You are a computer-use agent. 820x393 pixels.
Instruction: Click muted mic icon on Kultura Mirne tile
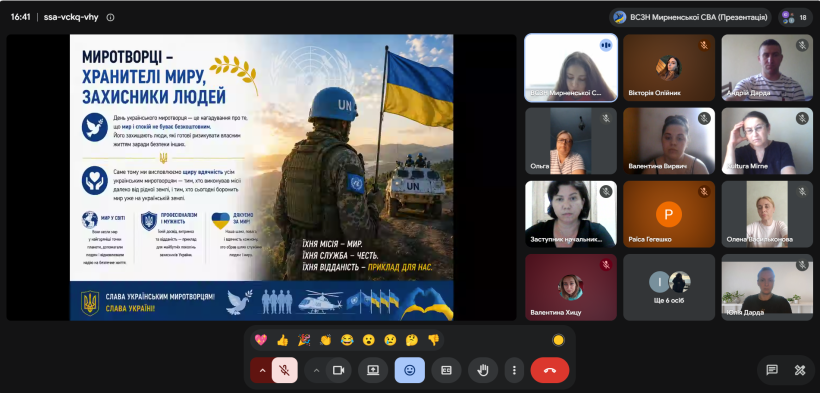click(802, 118)
